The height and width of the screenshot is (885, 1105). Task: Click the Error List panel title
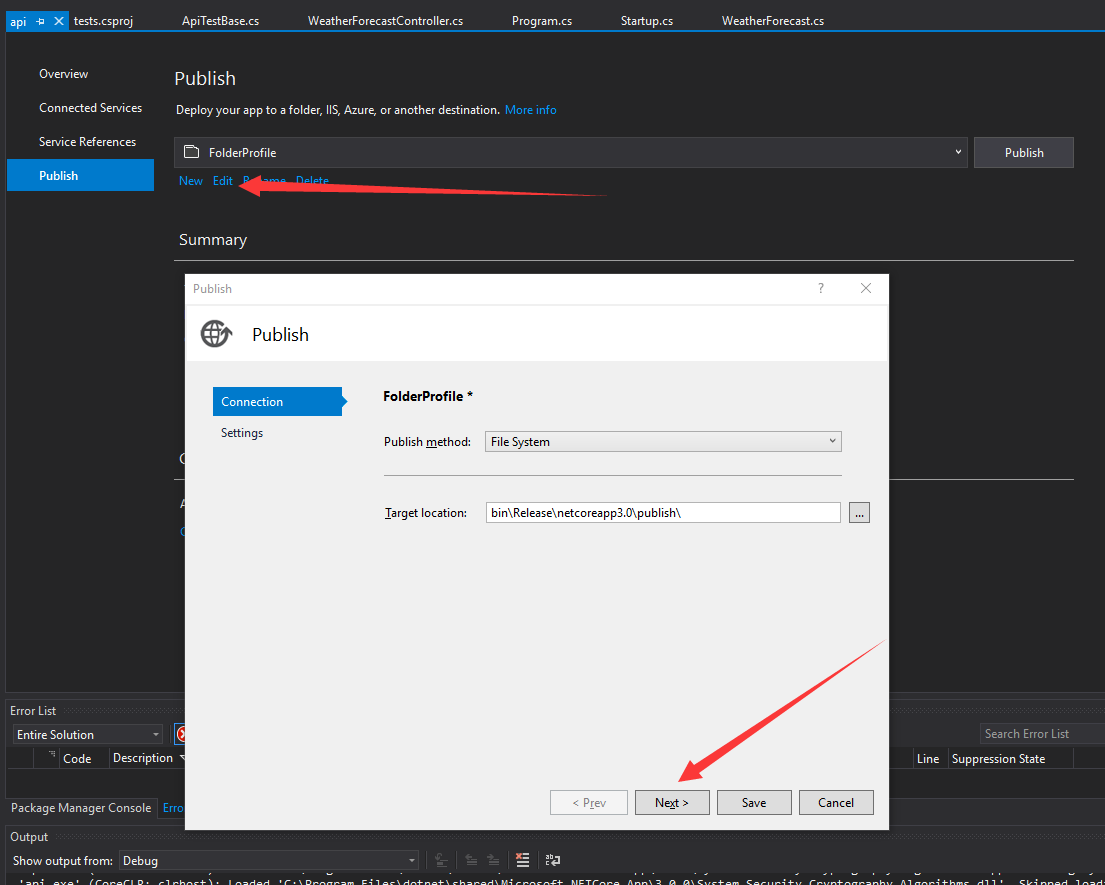(33, 711)
